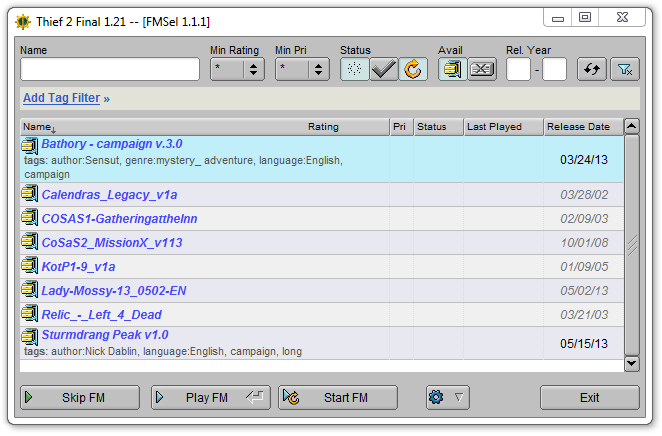This screenshot has width=662, height=436.
Task: Click release date 03/21/03 cell
Action: point(584,314)
